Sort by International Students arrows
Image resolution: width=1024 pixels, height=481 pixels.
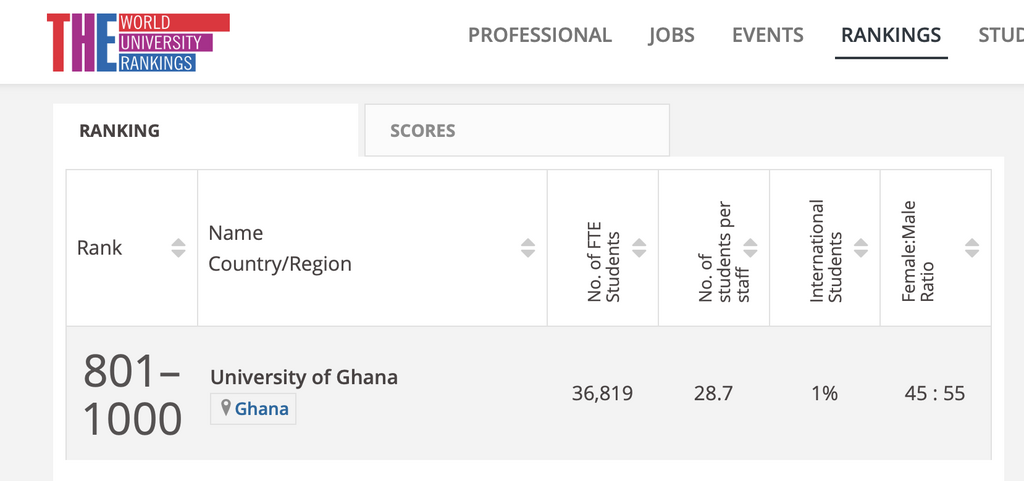(x=861, y=248)
